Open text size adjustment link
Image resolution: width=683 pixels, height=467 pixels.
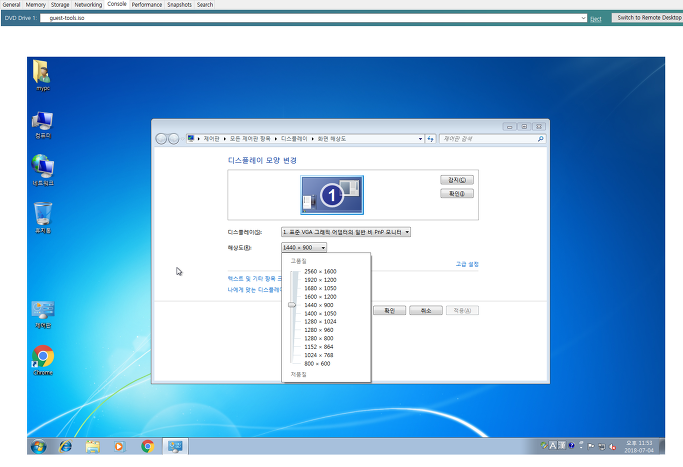254,278
